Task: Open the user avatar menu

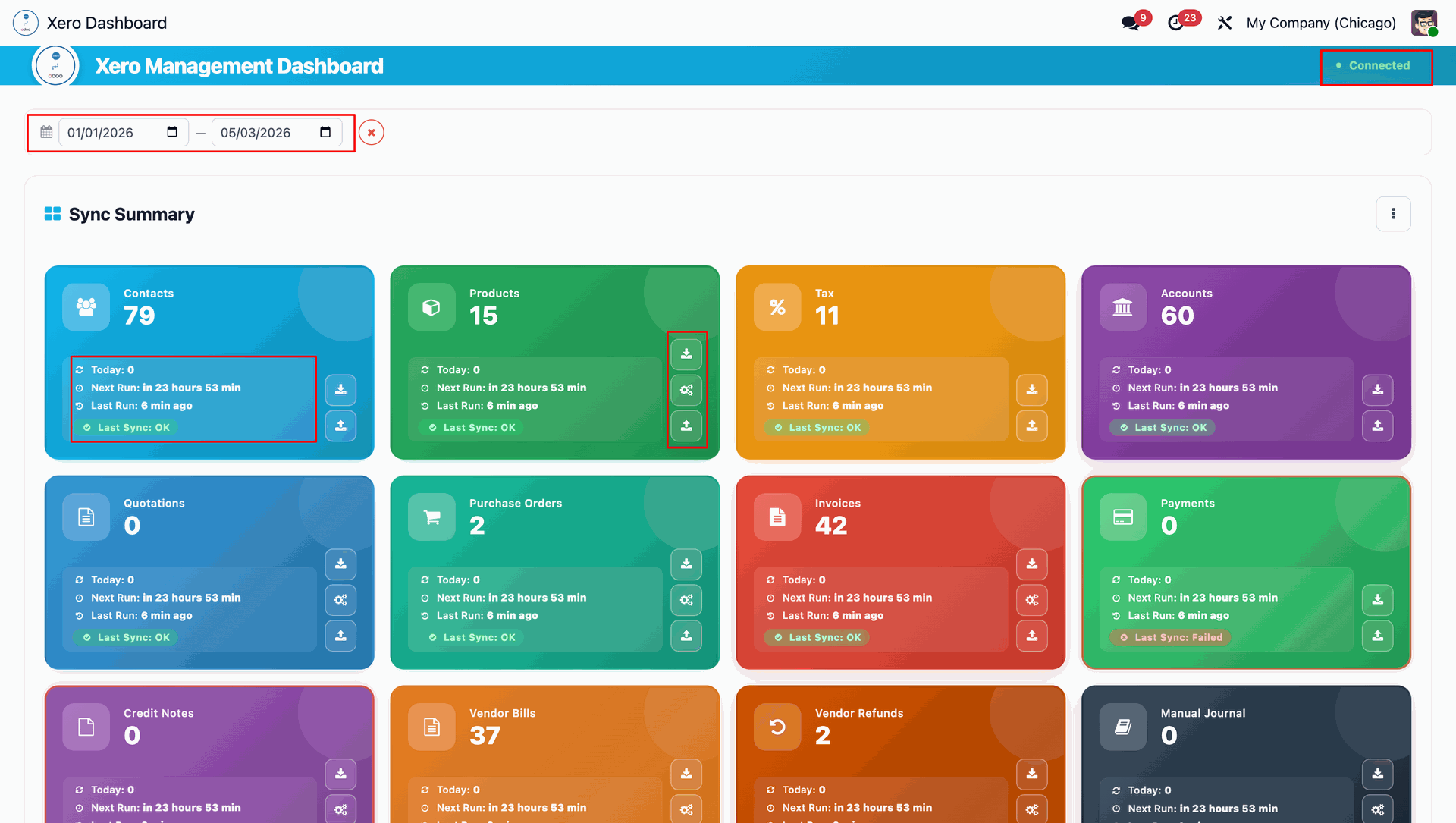Action: click(x=1423, y=23)
